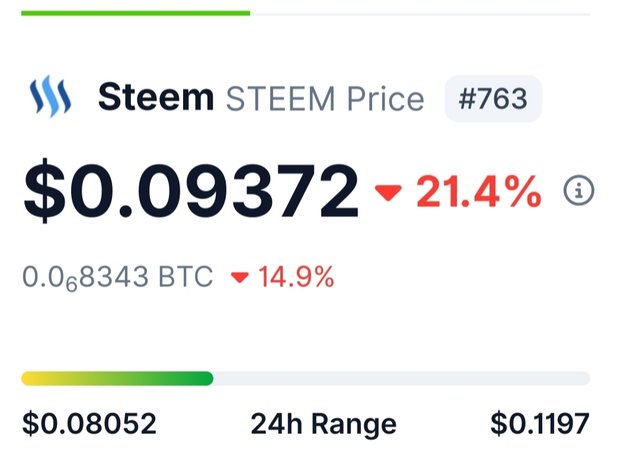Screen dimensions: 640x461
Task: Click the BTC price 0.0₆8343 BTC
Action: click(x=117, y=276)
